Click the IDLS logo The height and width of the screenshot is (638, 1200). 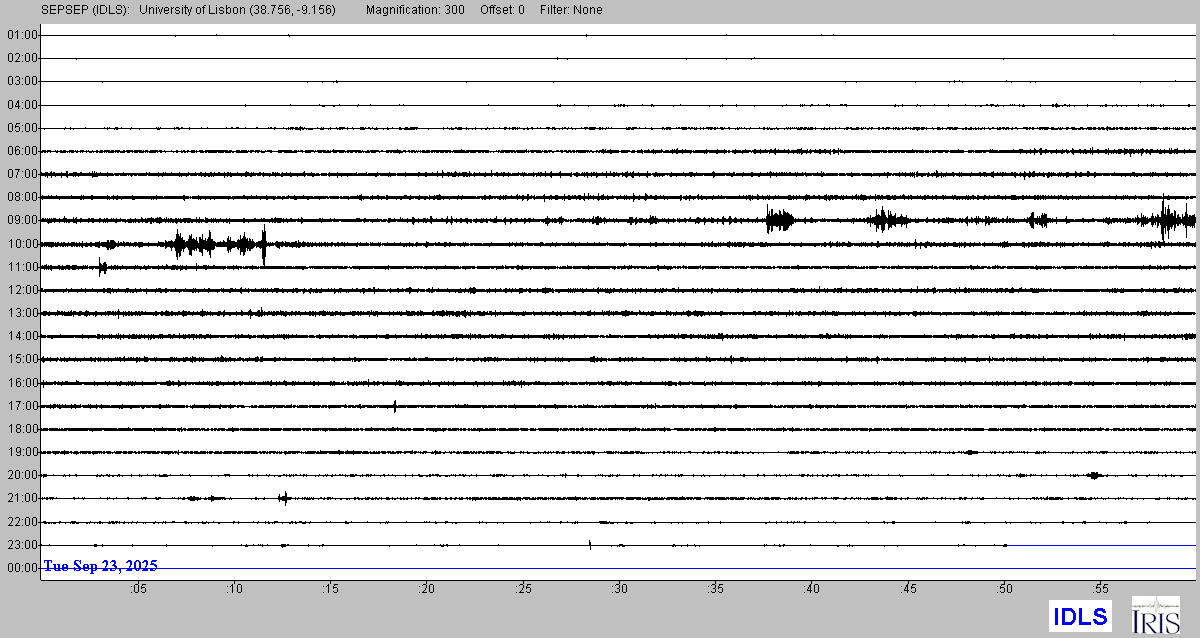(1081, 616)
